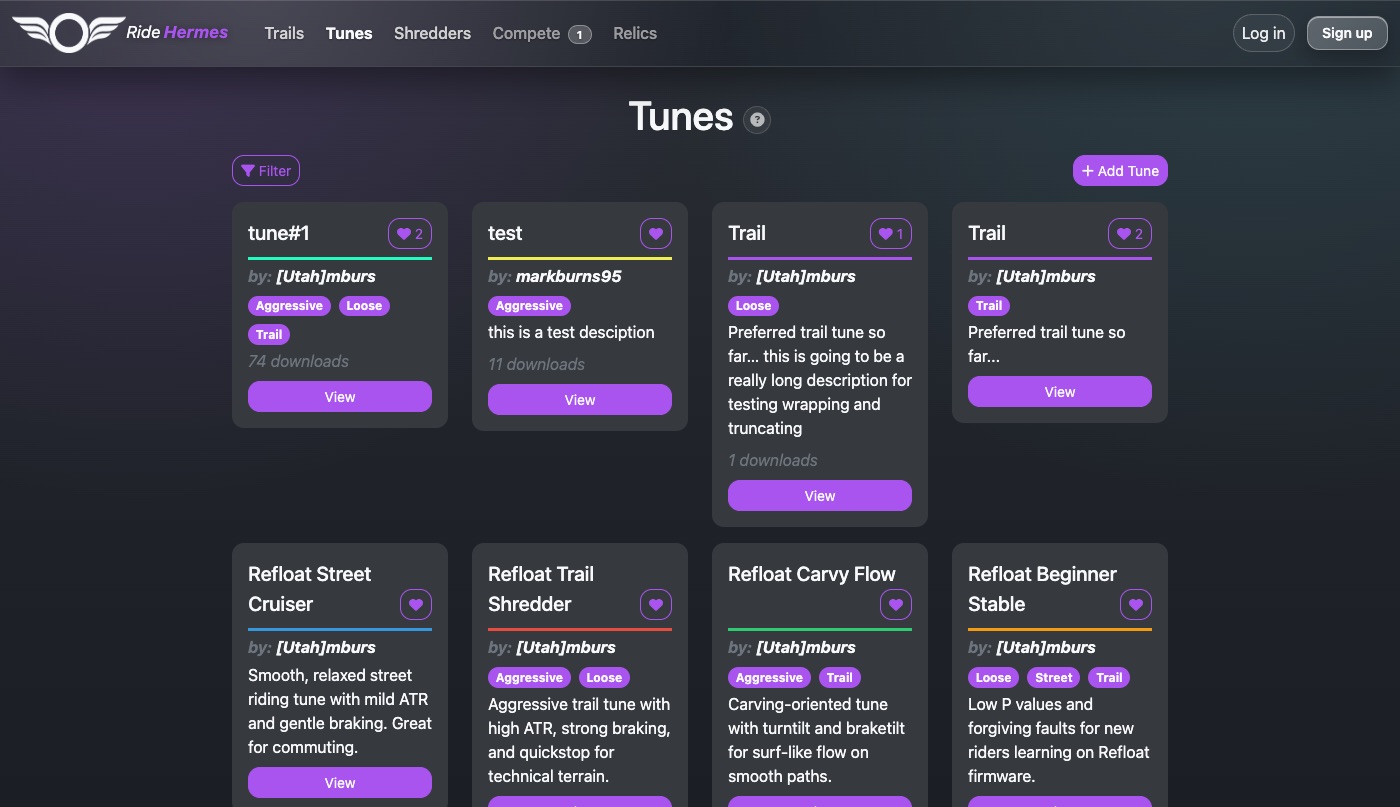The width and height of the screenshot is (1400, 807).
Task: Open the Compete nav item
Action: coord(542,33)
